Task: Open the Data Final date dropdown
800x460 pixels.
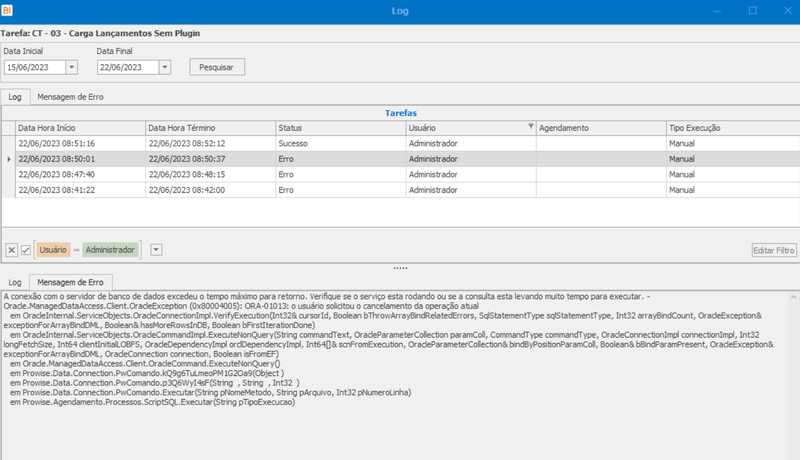Action: pyautogui.click(x=164, y=67)
